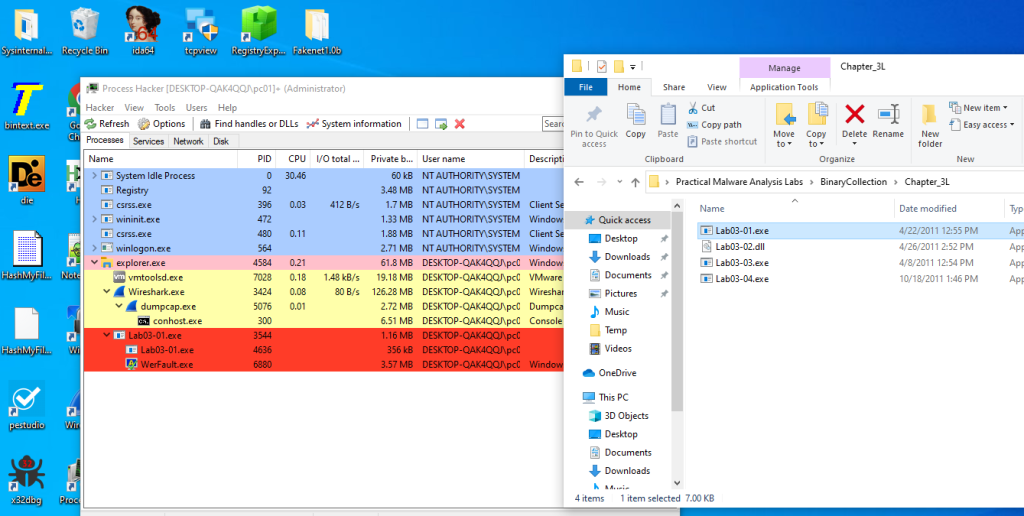The height and width of the screenshot is (516, 1024).
Task: Open Downloads under Quick access
Action: coord(627,257)
